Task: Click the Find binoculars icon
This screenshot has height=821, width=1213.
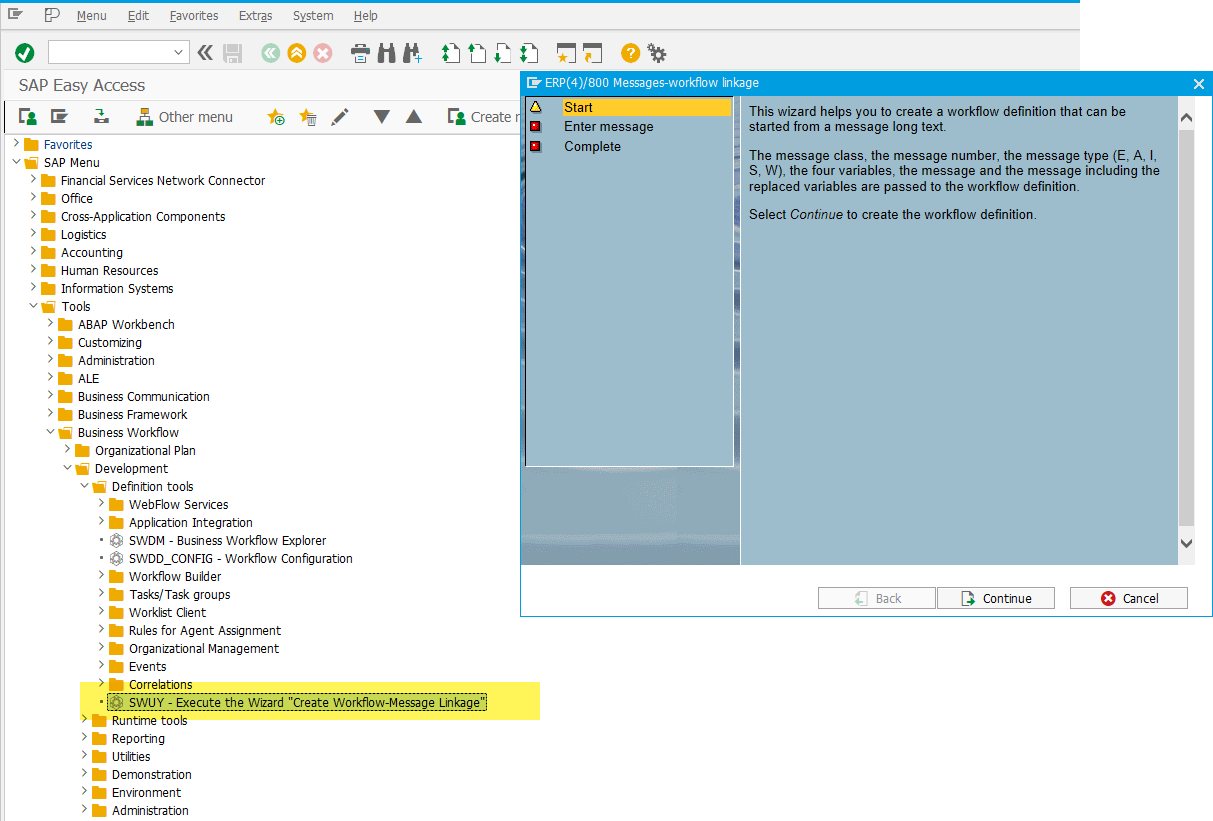Action: [386, 53]
